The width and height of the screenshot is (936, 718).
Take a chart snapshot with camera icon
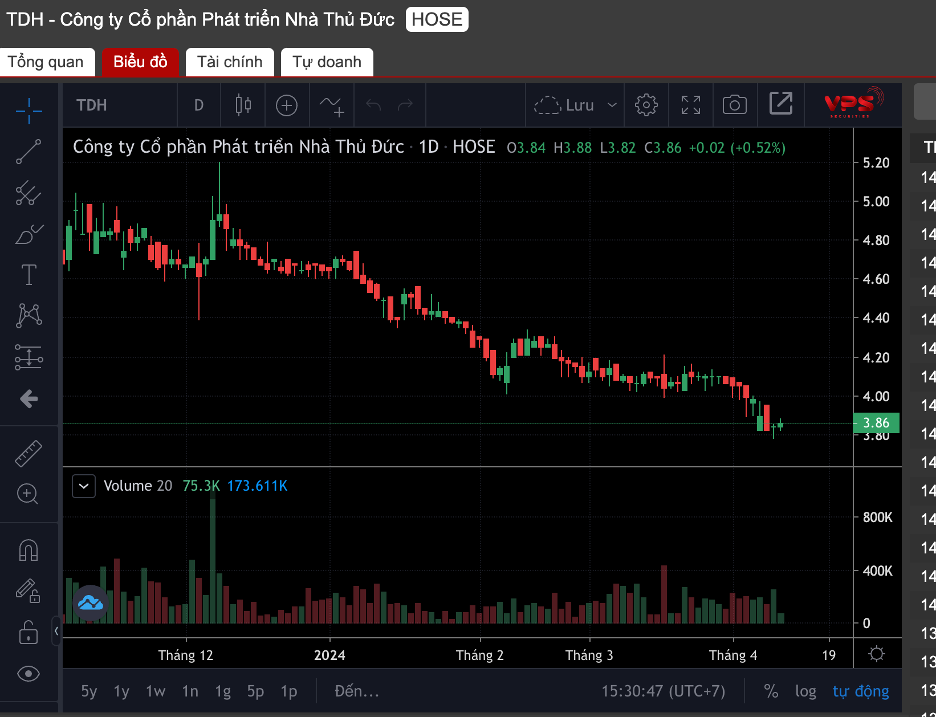click(735, 105)
